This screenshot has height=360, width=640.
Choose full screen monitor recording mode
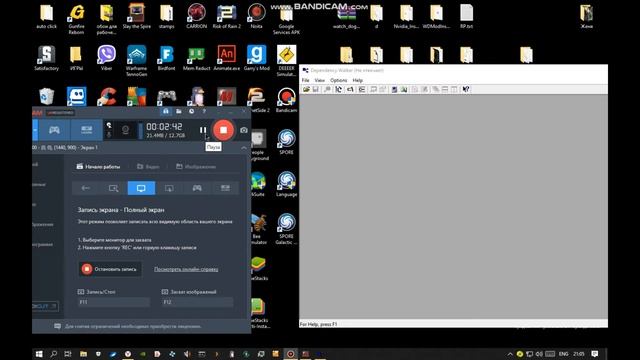tap(141, 188)
